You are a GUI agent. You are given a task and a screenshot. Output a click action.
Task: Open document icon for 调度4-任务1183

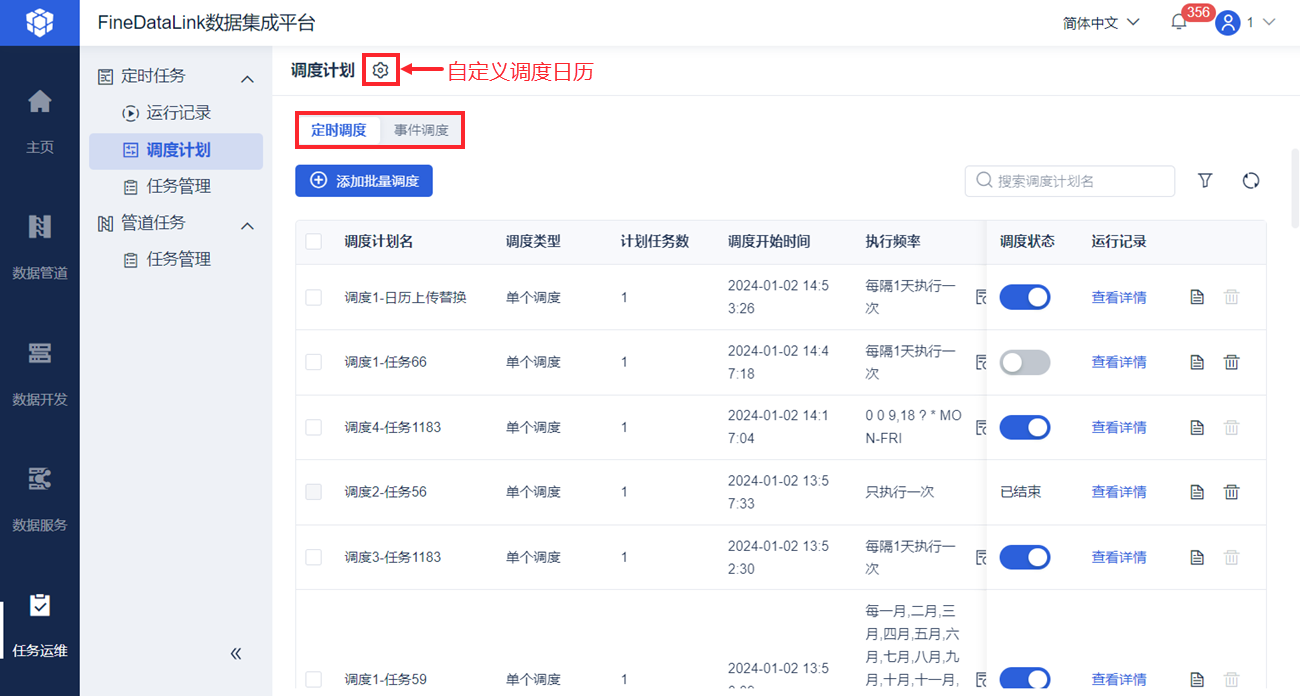(1197, 427)
